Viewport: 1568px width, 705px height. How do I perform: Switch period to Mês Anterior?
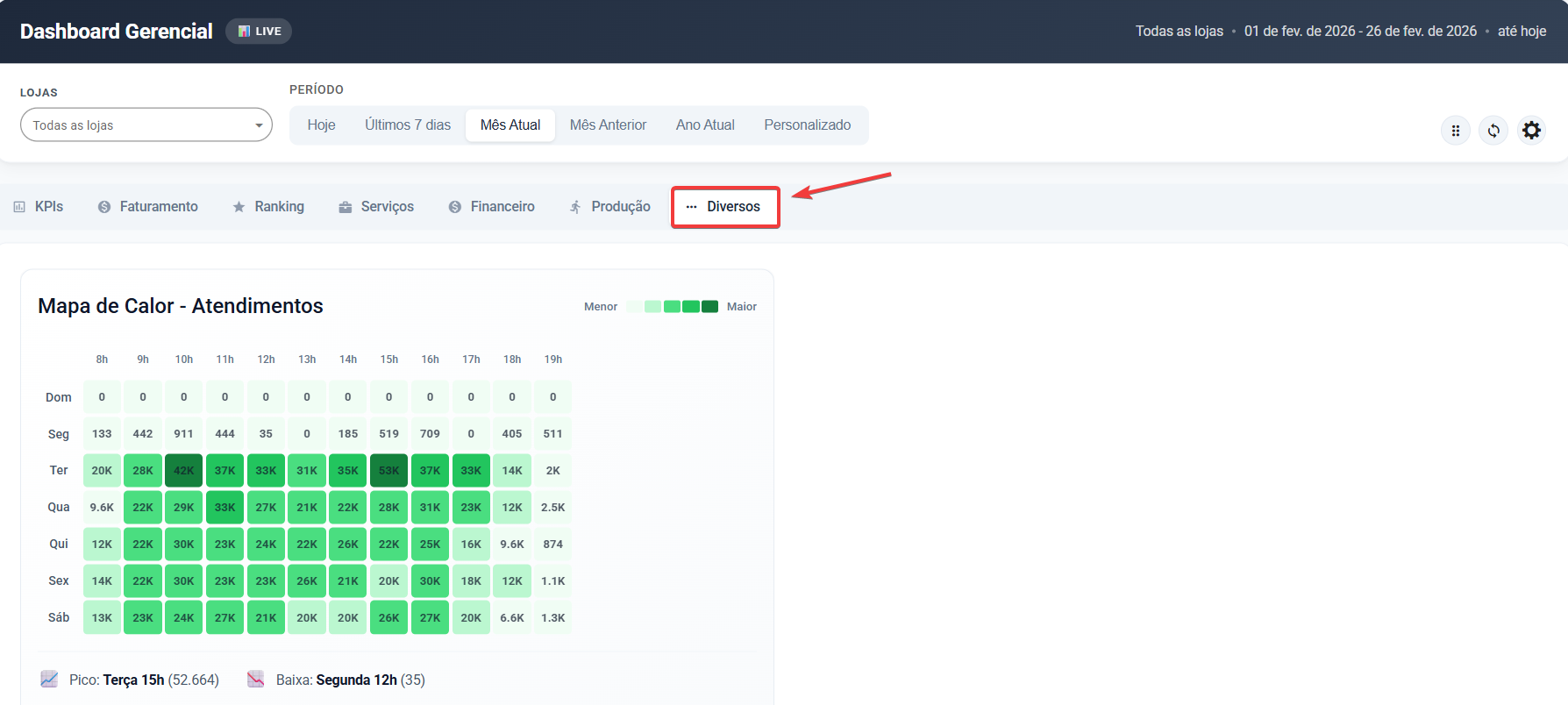(x=608, y=125)
